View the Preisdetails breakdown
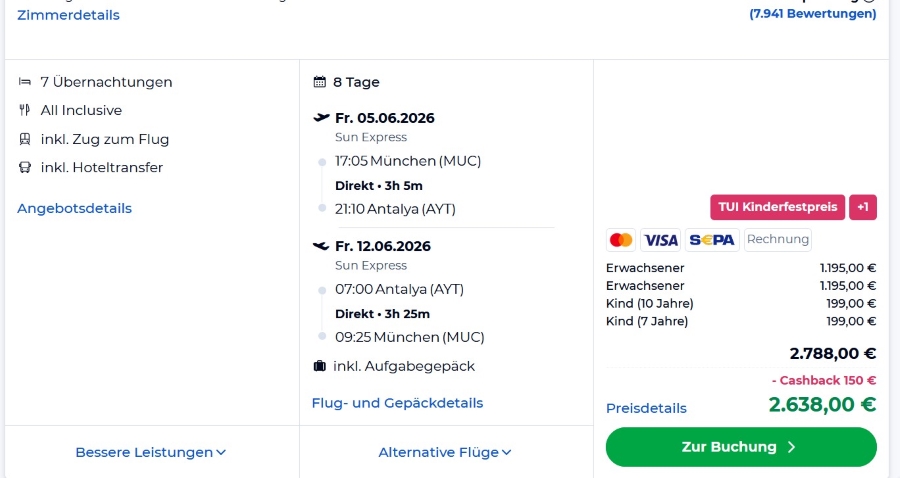 (x=646, y=408)
